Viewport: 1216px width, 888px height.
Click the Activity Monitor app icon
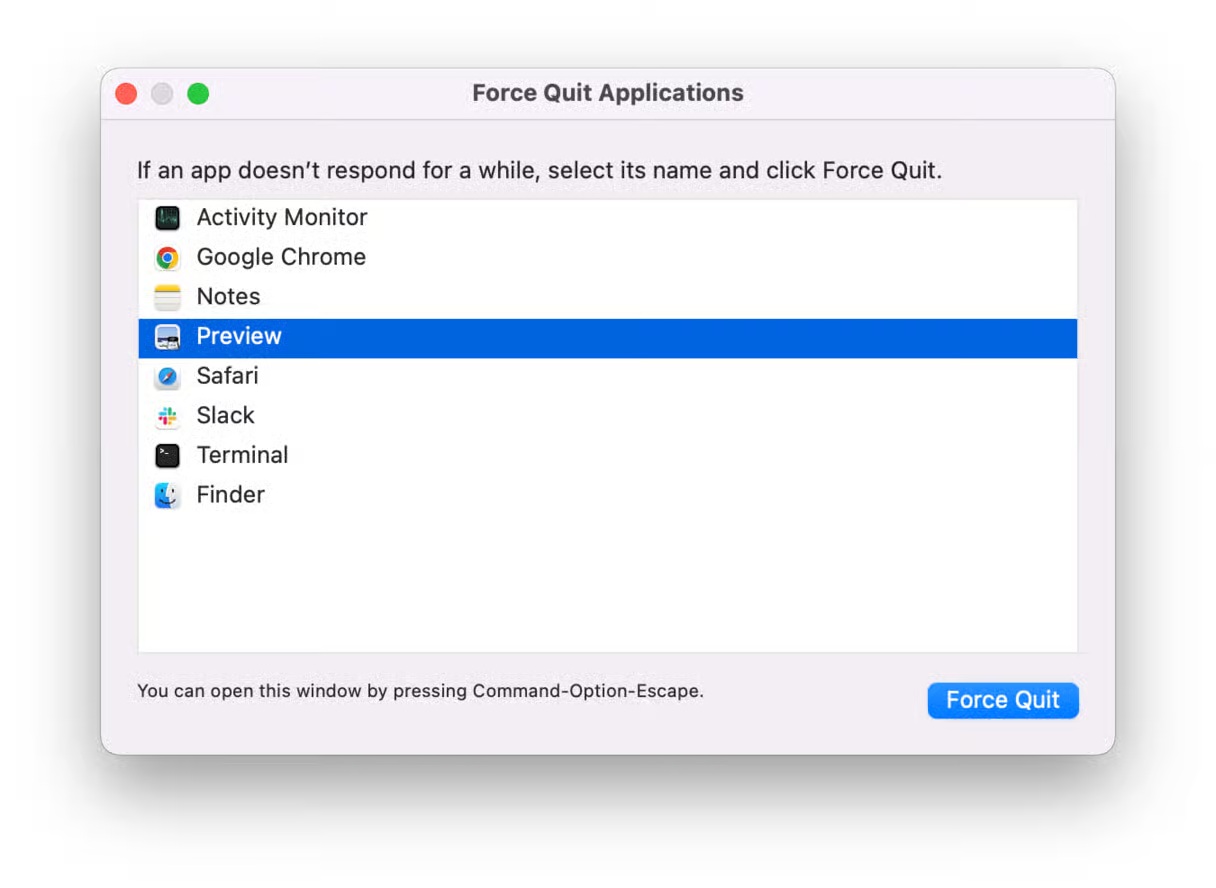tap(167, 218)
